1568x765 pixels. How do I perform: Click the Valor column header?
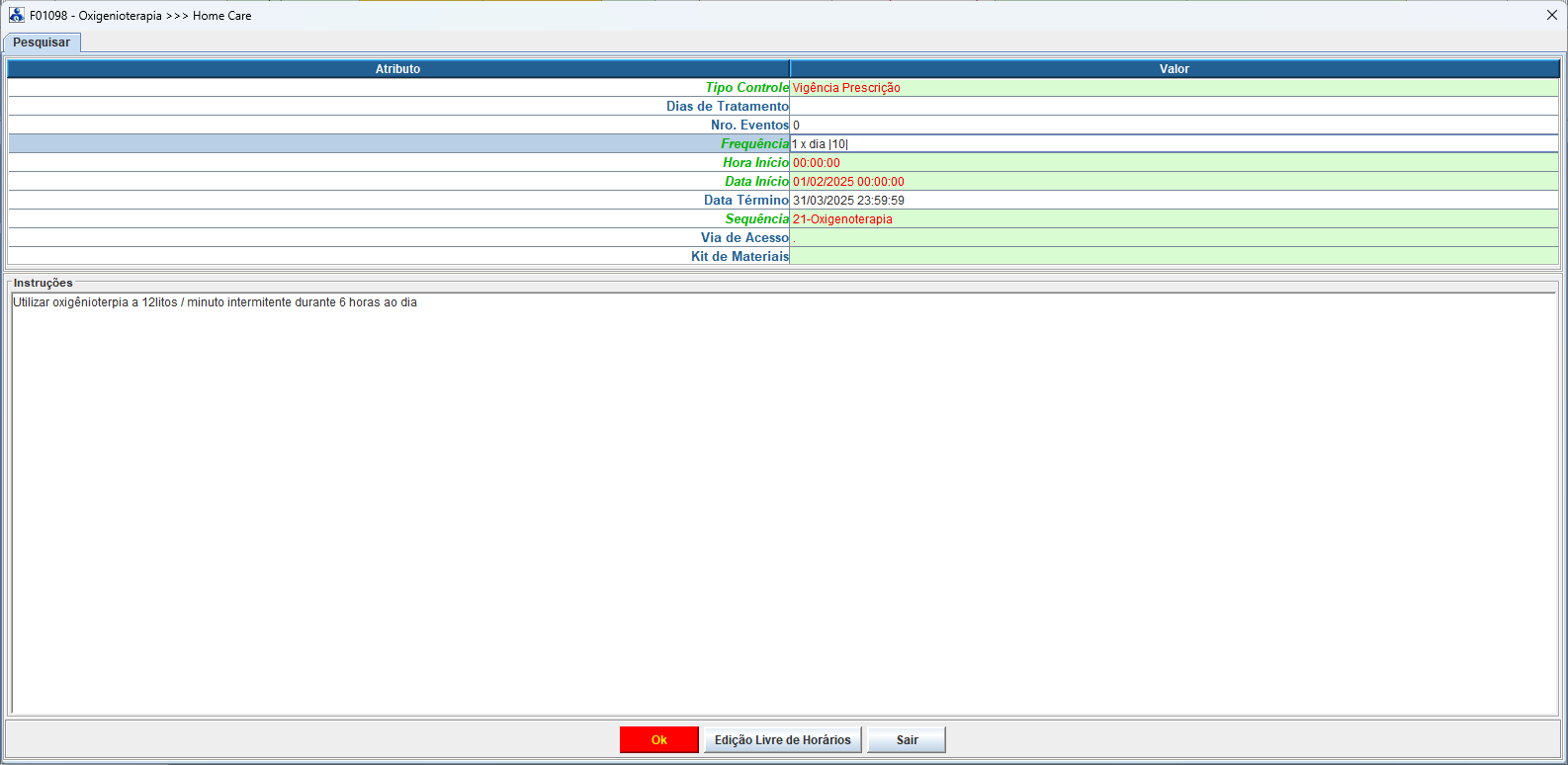point(1174,69)
